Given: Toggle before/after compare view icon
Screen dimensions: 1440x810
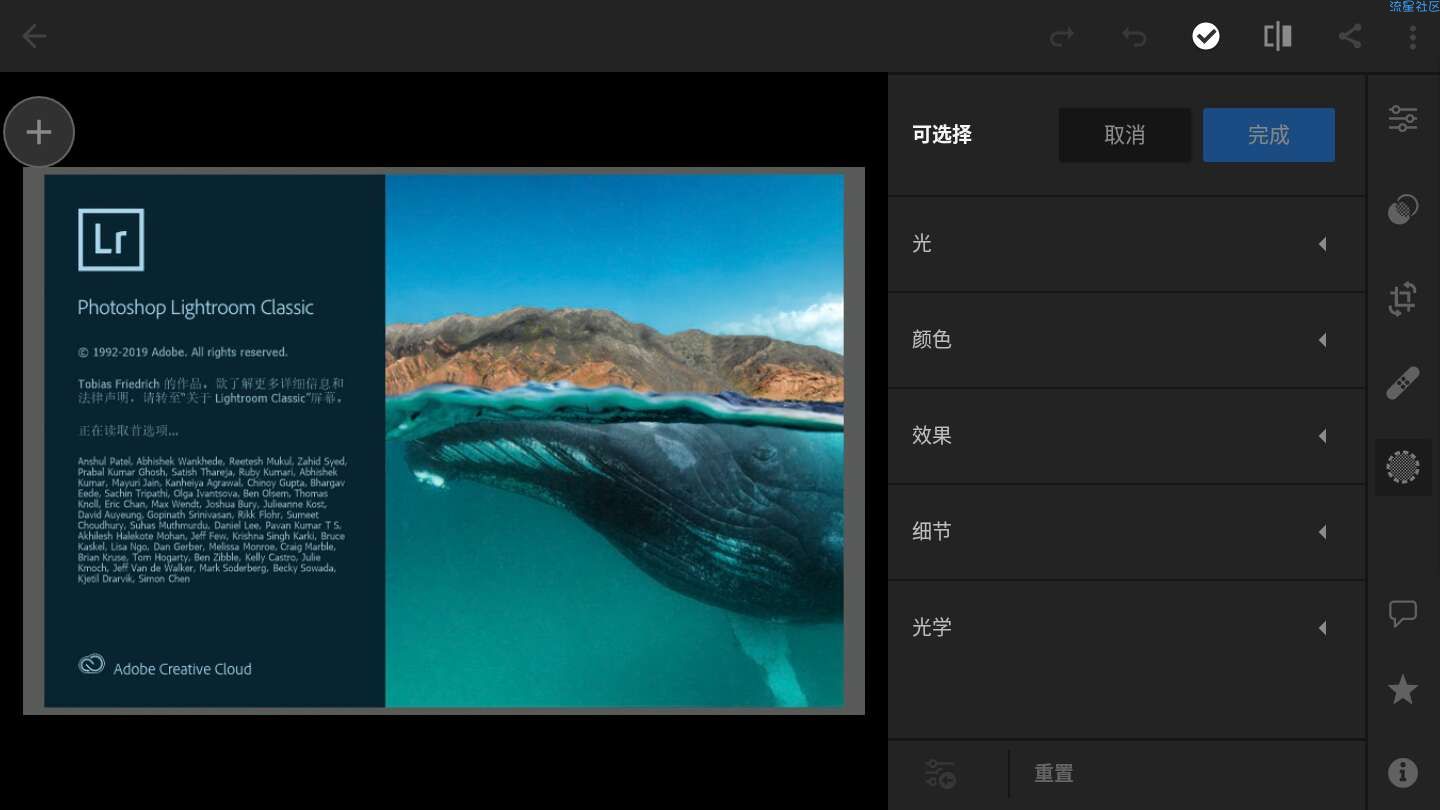Looking at the screenshot, I should 1277,37.
